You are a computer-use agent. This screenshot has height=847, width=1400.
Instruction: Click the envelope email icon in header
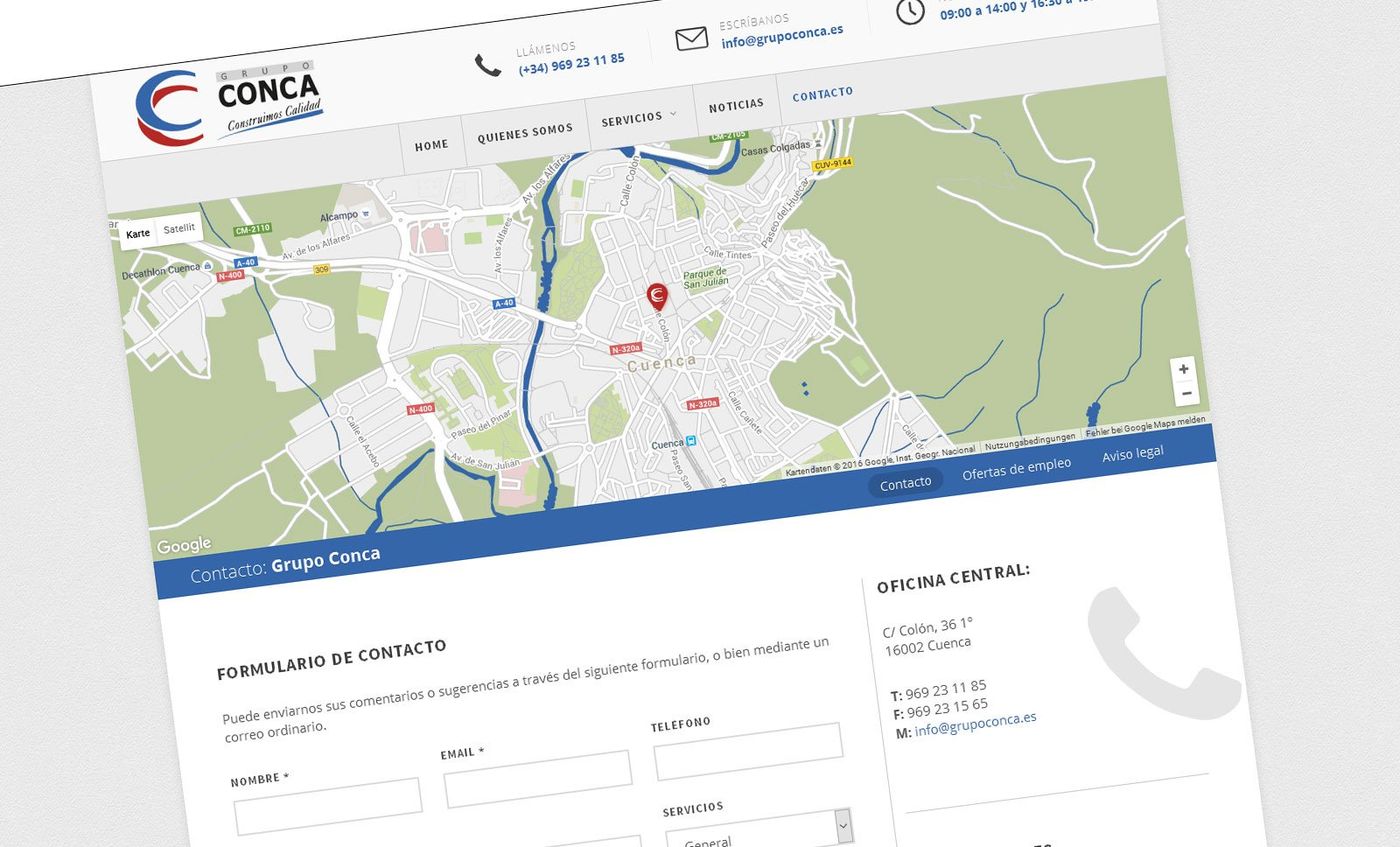(691, 39)
